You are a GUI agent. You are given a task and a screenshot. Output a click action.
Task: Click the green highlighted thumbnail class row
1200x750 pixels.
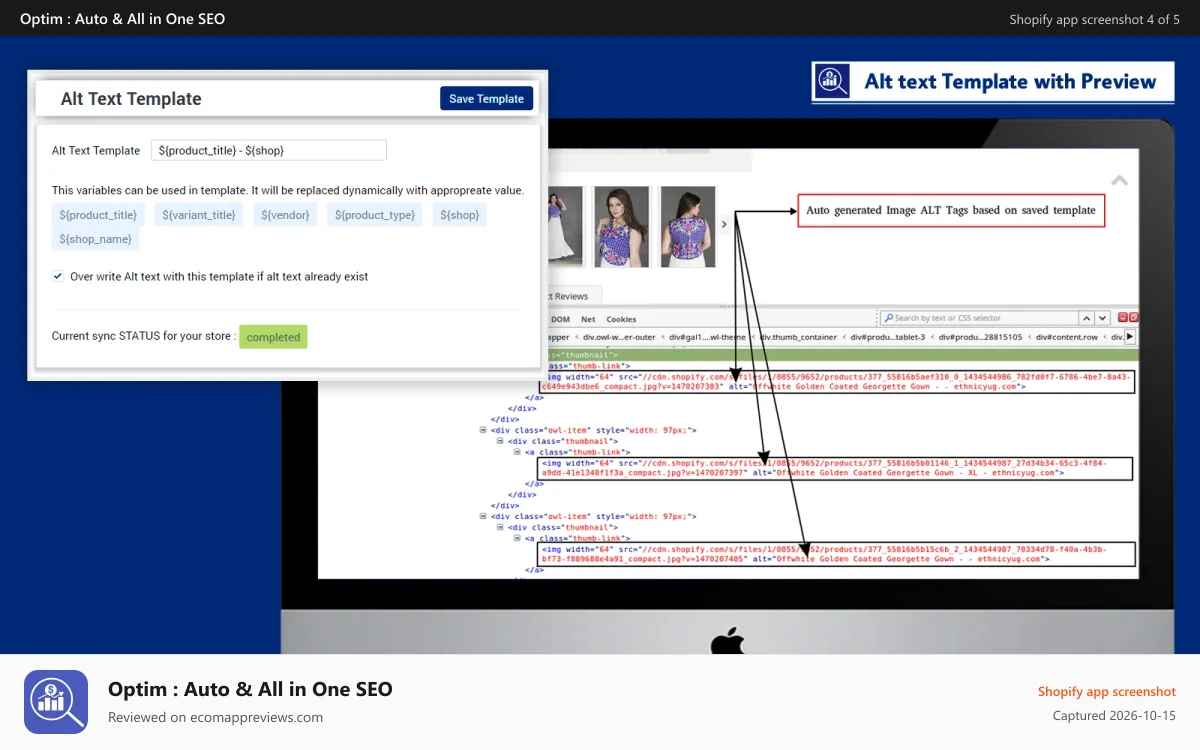(x=843, y=354)
